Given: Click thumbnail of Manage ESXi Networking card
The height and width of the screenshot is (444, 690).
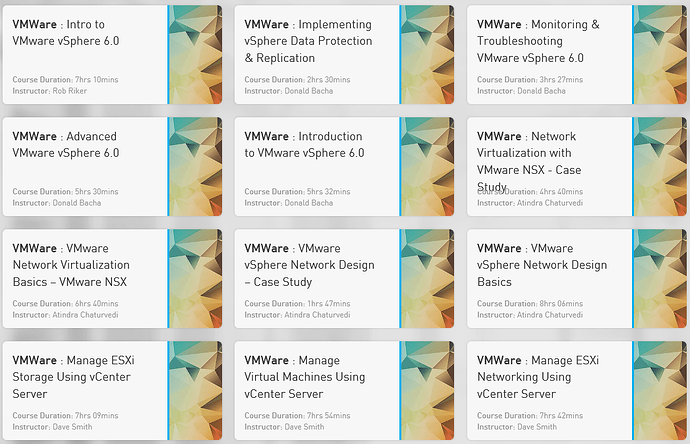Looking at the screenshot, I should coord(660,390).
